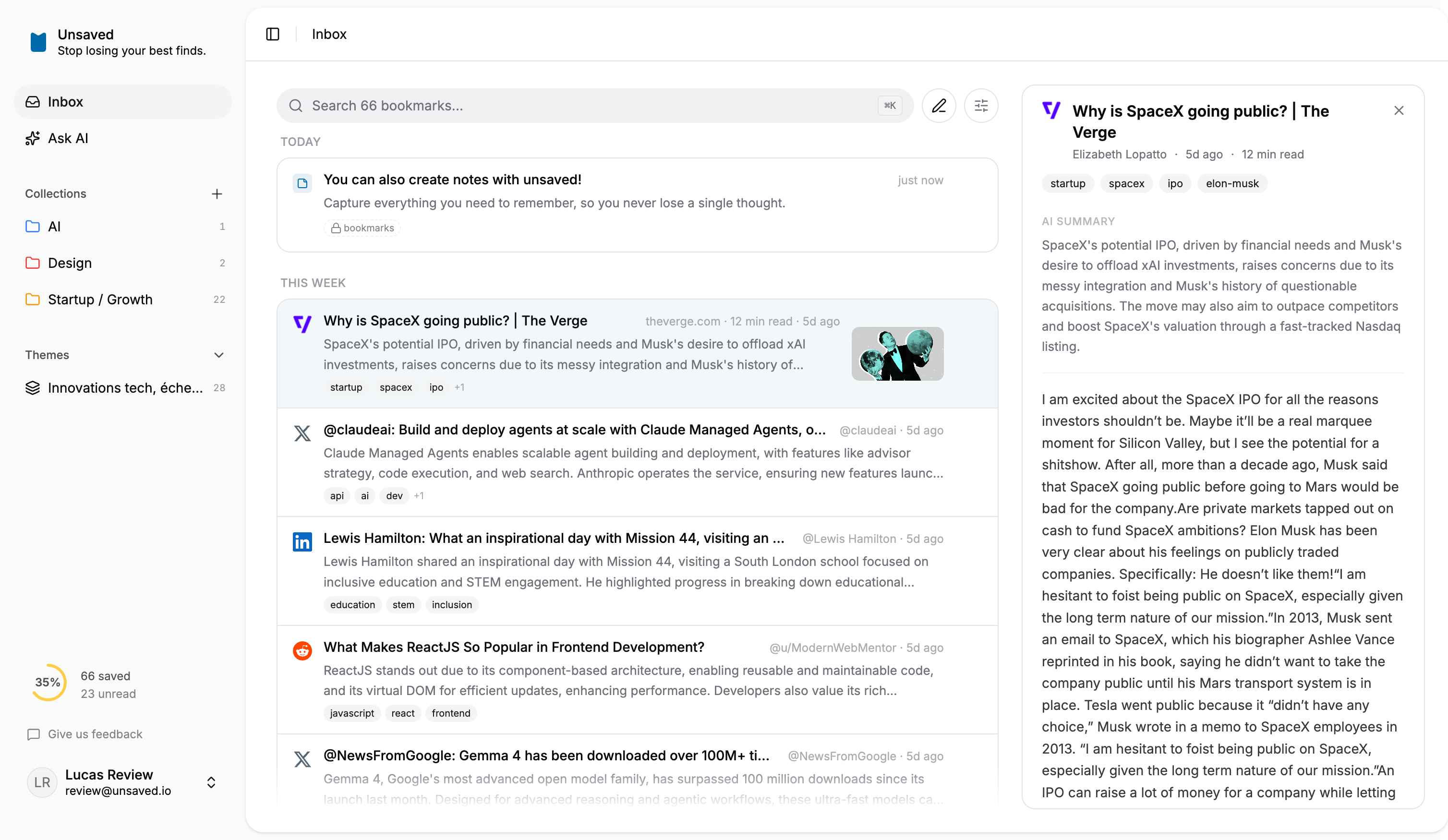Select the api tag
This screenshot has height=840, width=1448.
click(x=337, y=496)
